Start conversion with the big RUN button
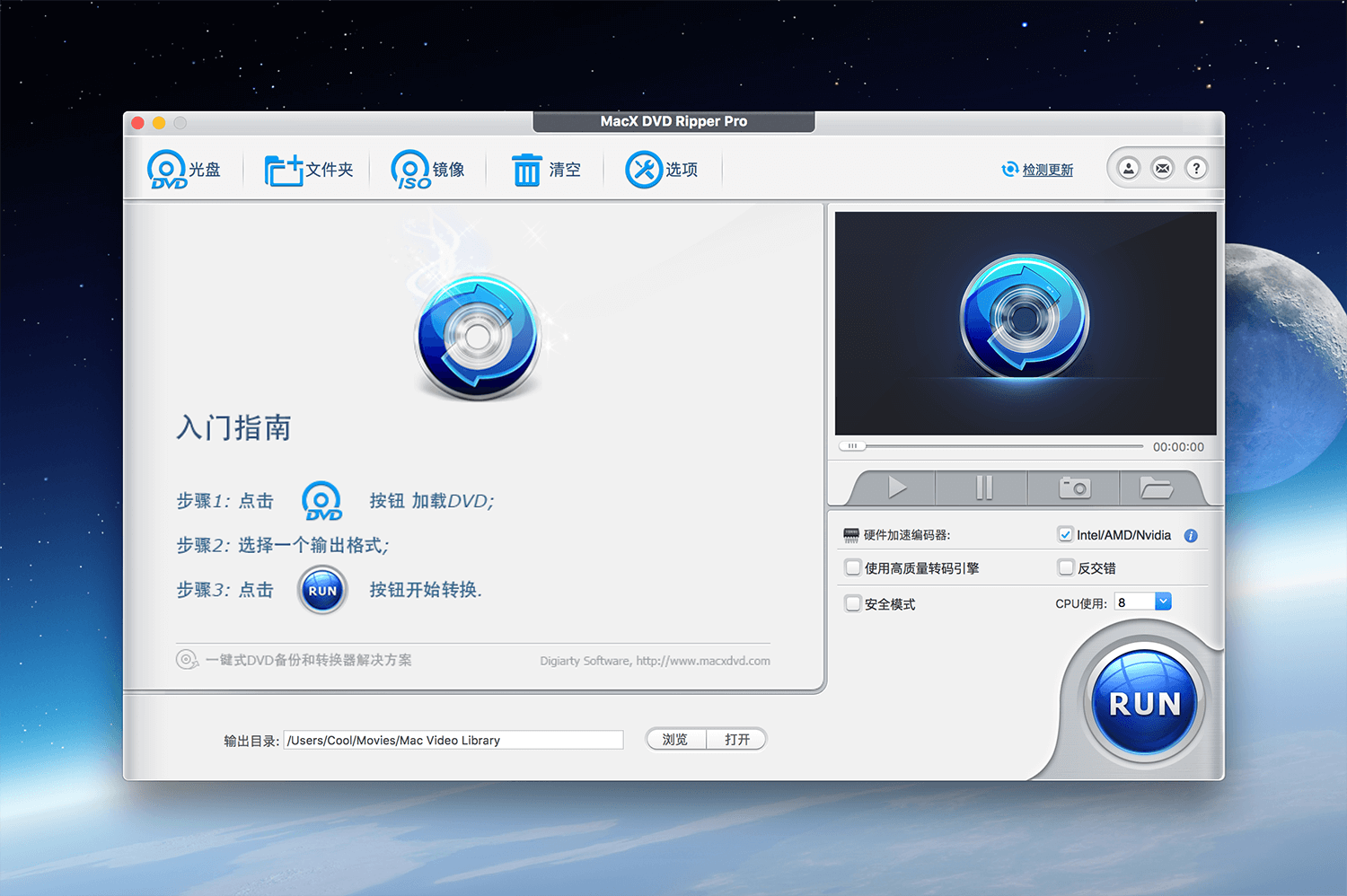The height and width of the screenshot is (896, 1347). (1145, 704)
